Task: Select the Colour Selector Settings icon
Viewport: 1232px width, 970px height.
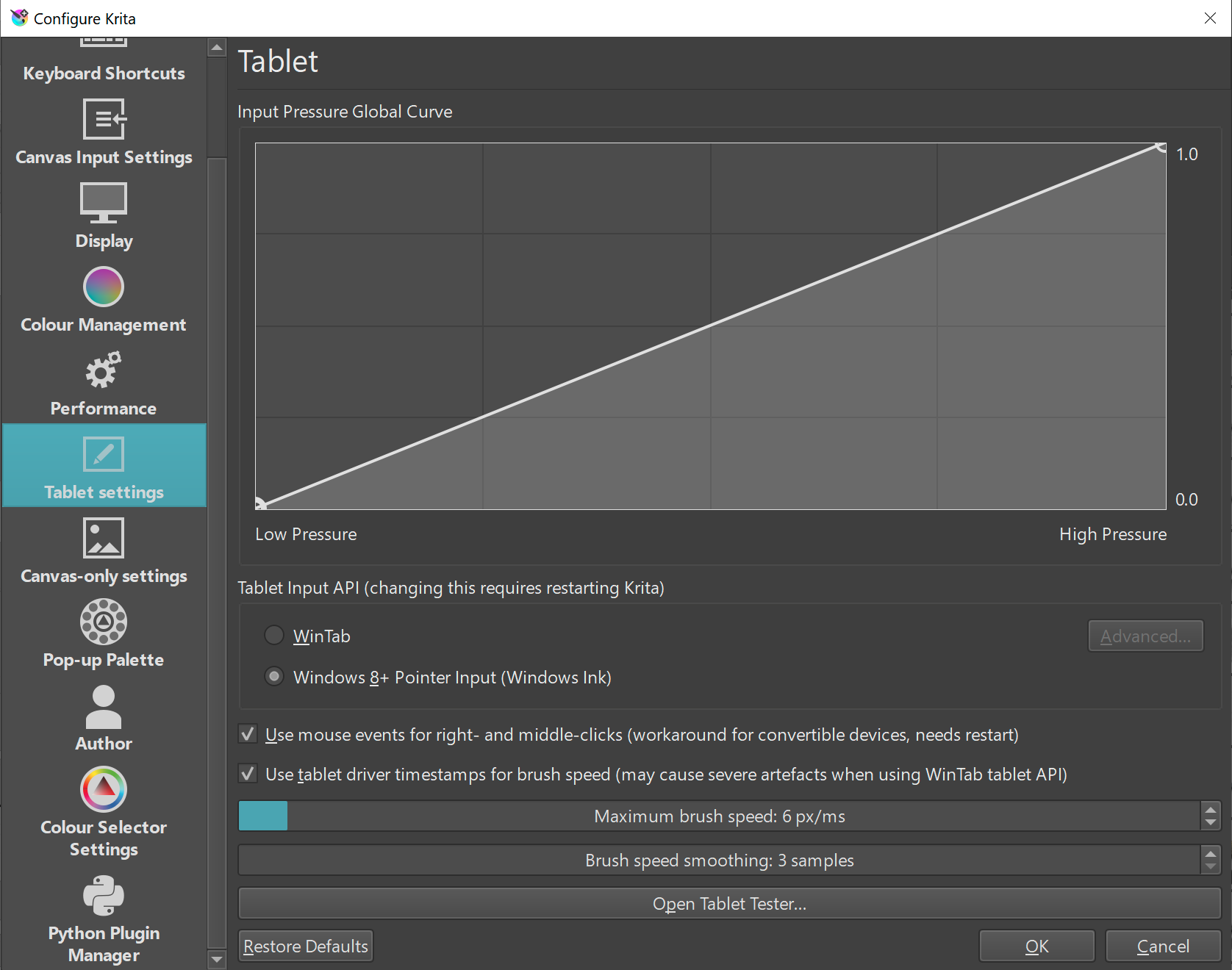Action: tap(104, 790)
